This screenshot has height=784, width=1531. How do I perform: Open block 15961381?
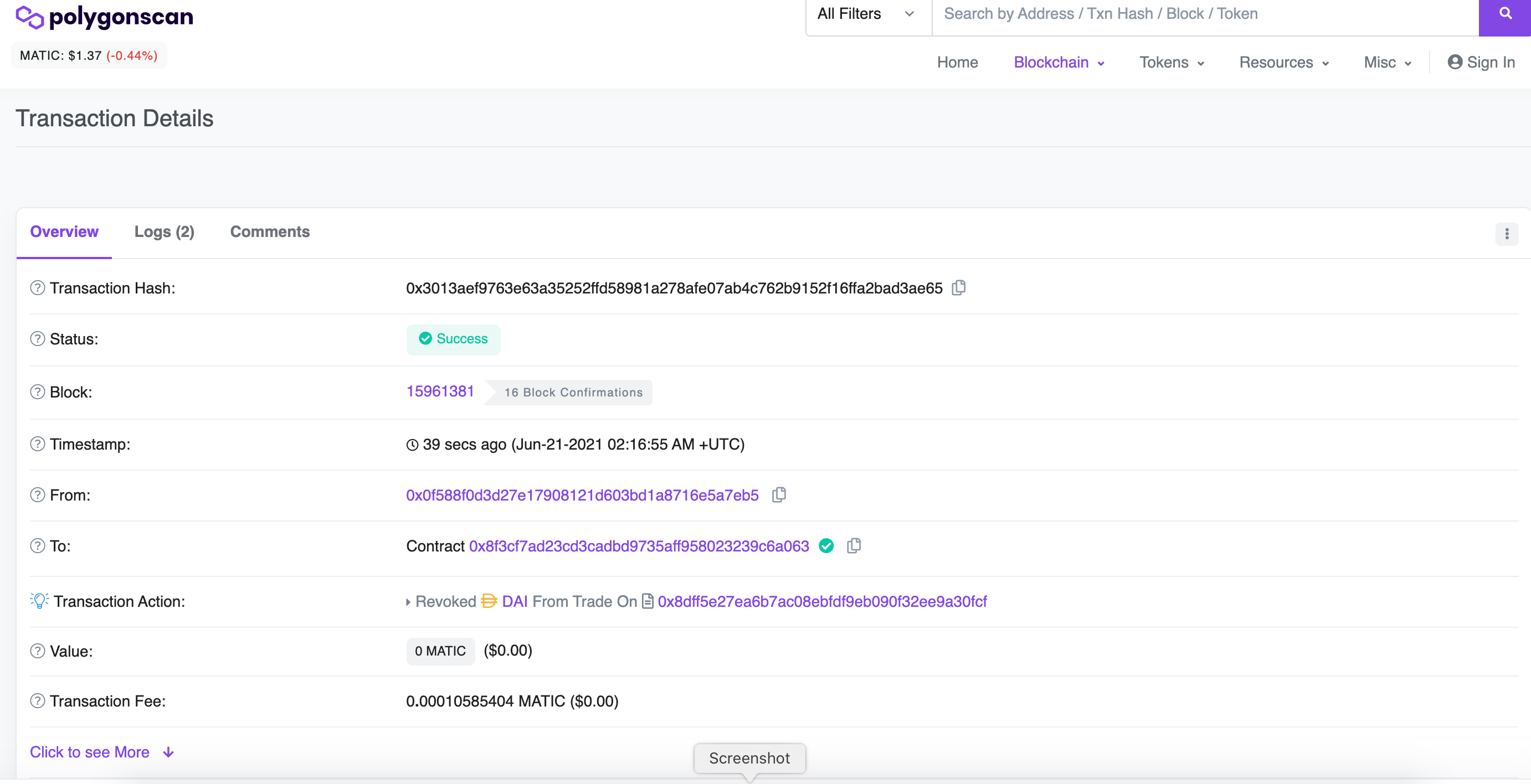pyautogui.click(x=440, y=391)
